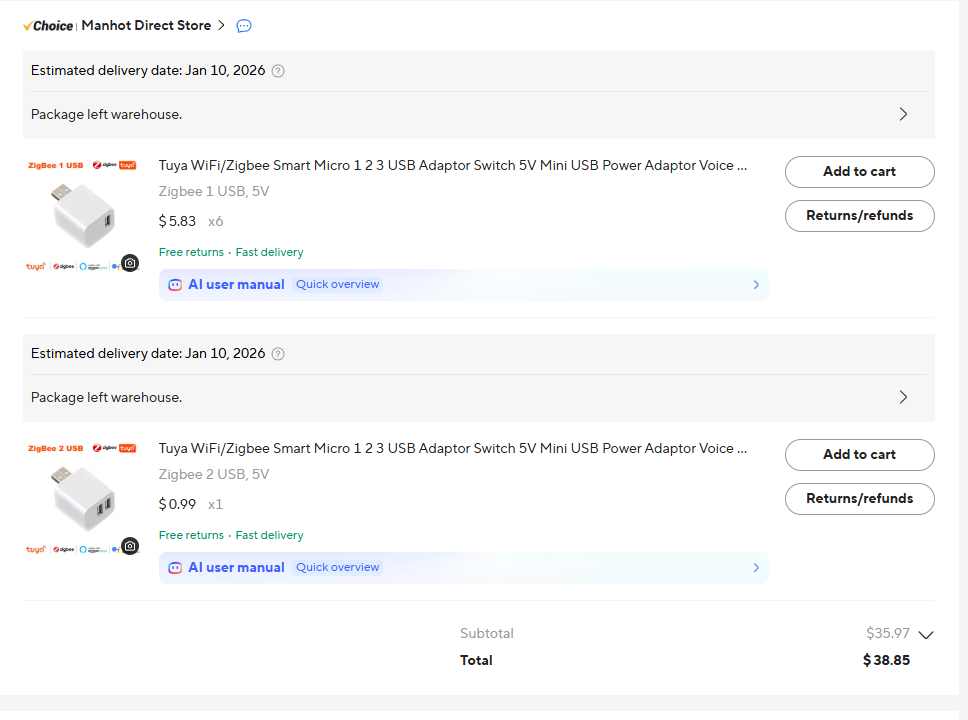Open Quick overview for the Zigbee 2 USB item
The height and width of the screenshot is (720, 968).
[x=338, y=568]
